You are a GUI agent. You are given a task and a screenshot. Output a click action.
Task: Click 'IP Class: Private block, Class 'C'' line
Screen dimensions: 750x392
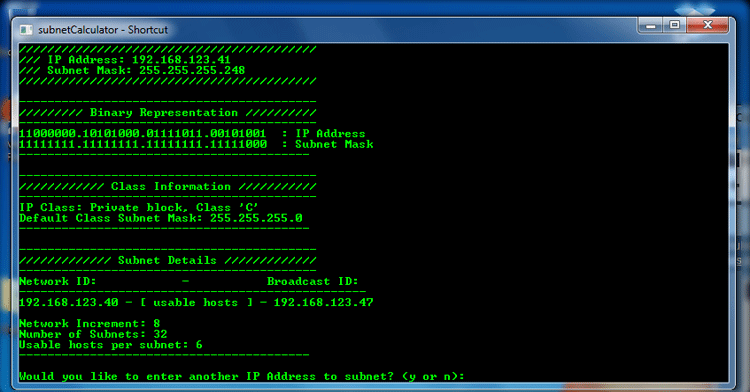[139, 207]
